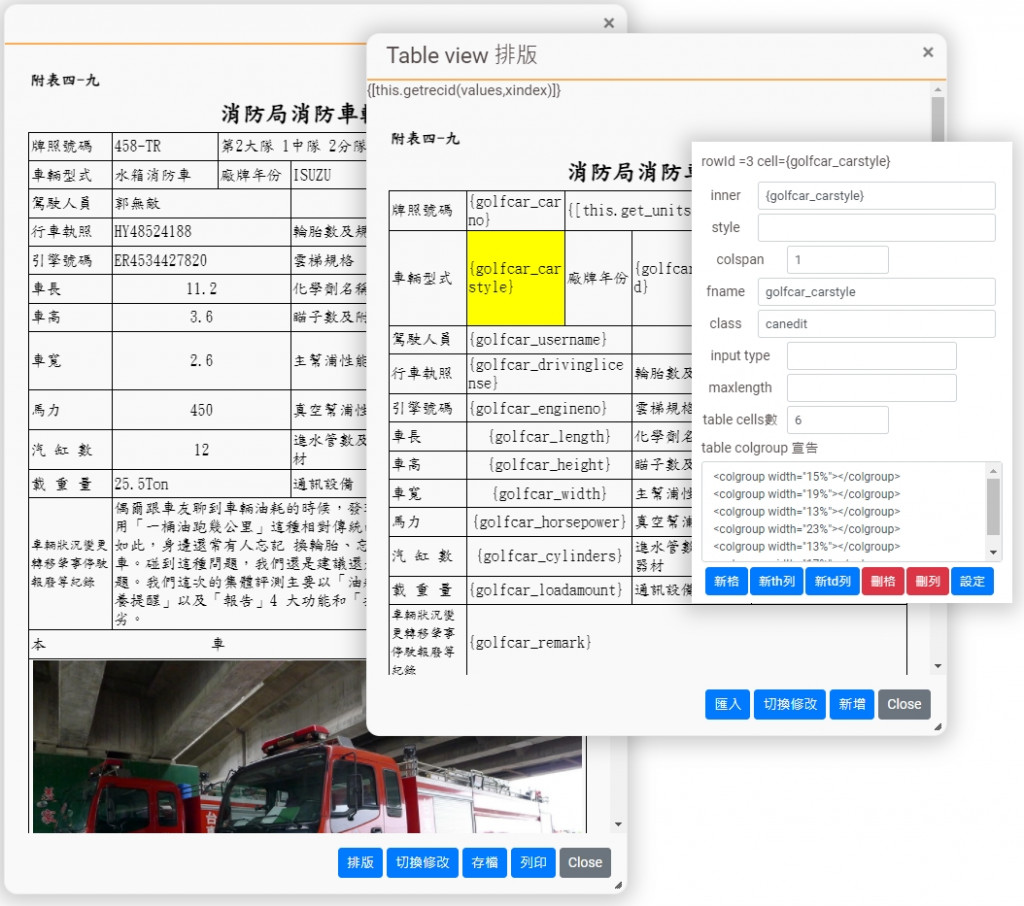Click the colgroup textarea scroll-down arrow

click(993, 553)
